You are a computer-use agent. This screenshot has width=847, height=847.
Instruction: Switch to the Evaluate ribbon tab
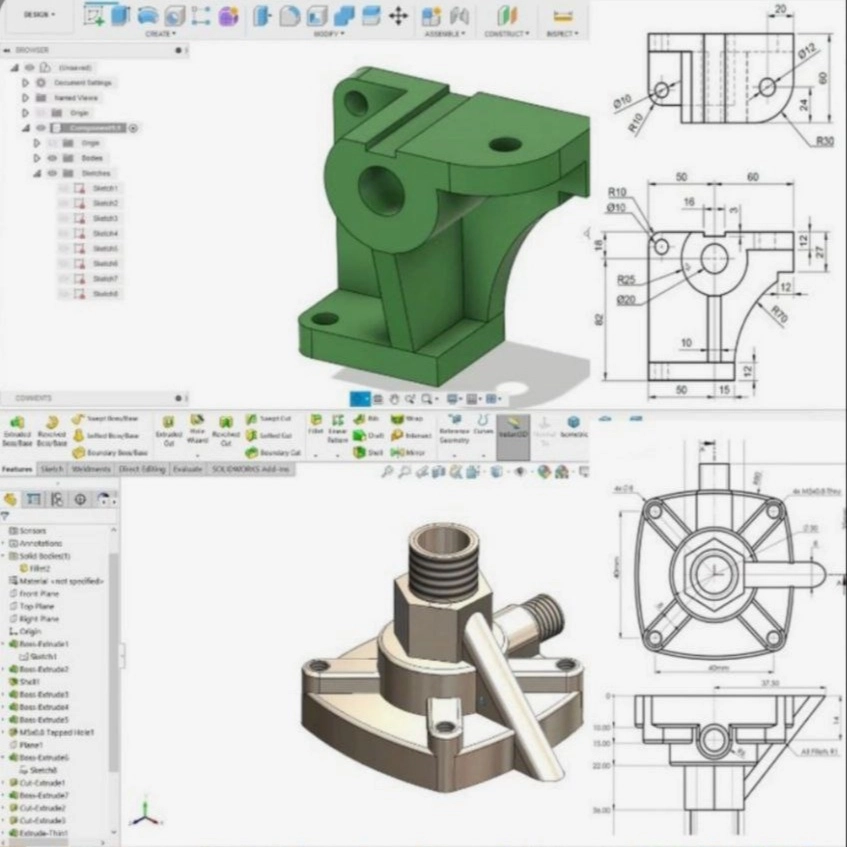click(187, 469)
